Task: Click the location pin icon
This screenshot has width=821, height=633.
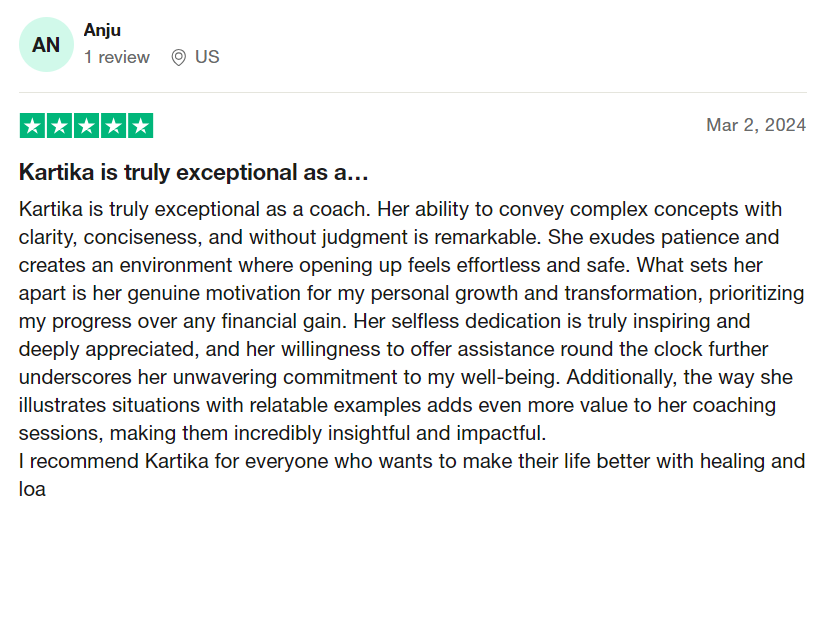Action: (x=178, y=57)
